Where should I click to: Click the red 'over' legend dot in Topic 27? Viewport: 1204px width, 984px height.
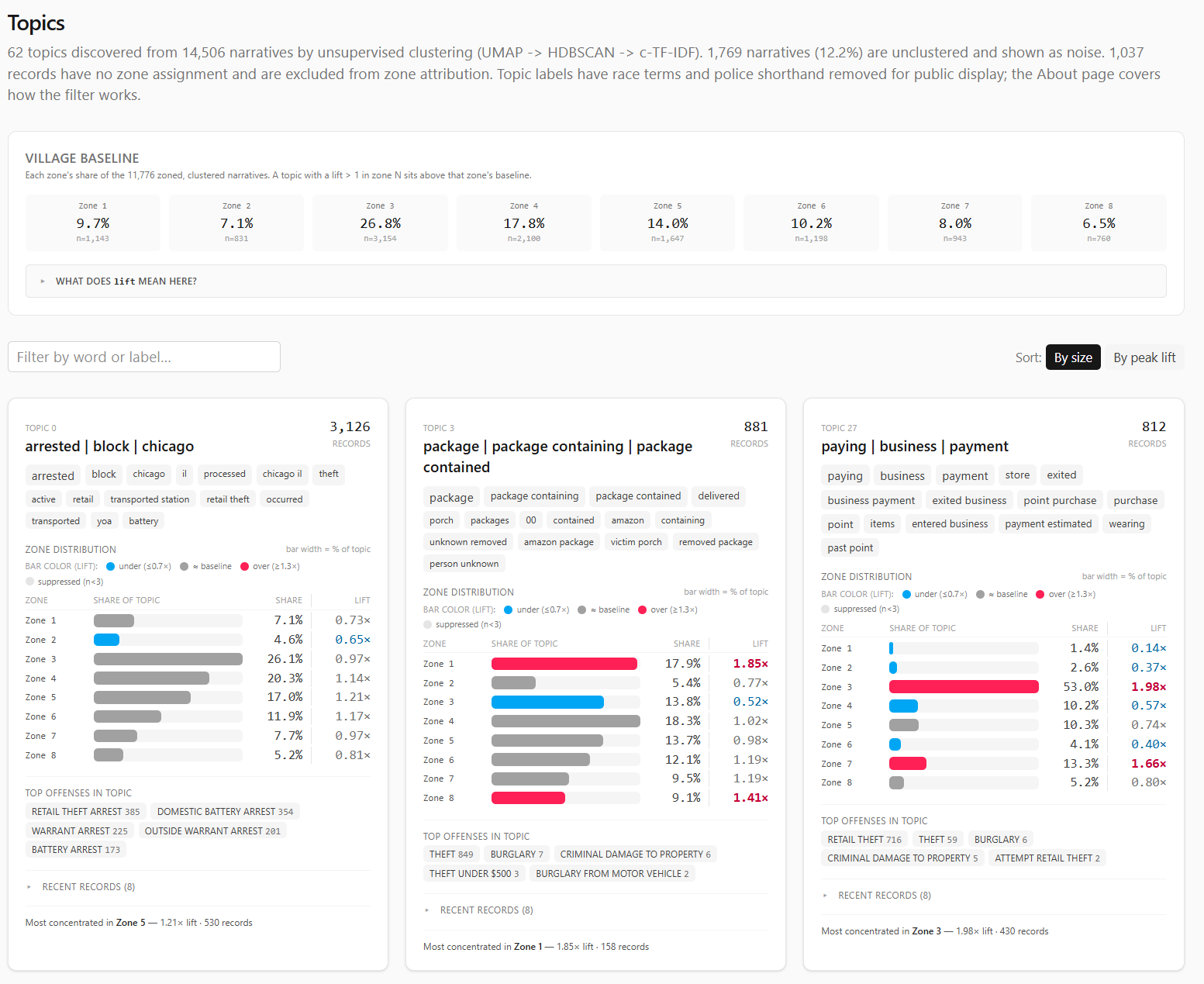point(1040,594)
